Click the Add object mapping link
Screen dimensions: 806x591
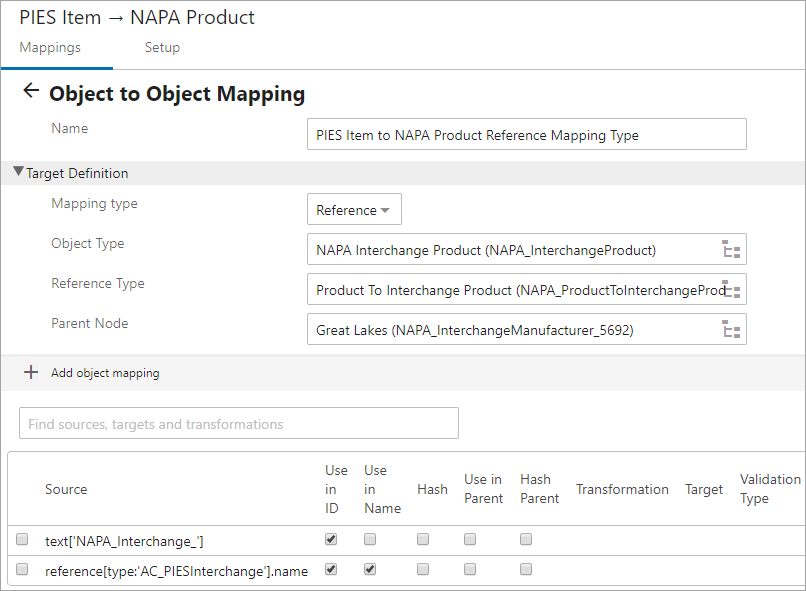pos(105,373)
